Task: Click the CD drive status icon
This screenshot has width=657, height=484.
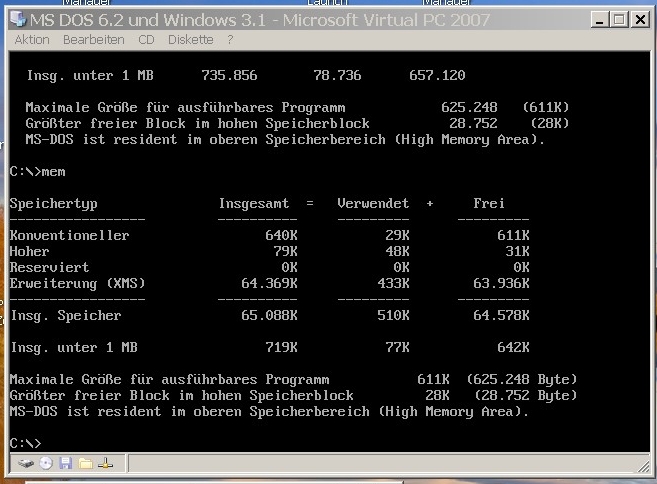Action: coord(46,463)
